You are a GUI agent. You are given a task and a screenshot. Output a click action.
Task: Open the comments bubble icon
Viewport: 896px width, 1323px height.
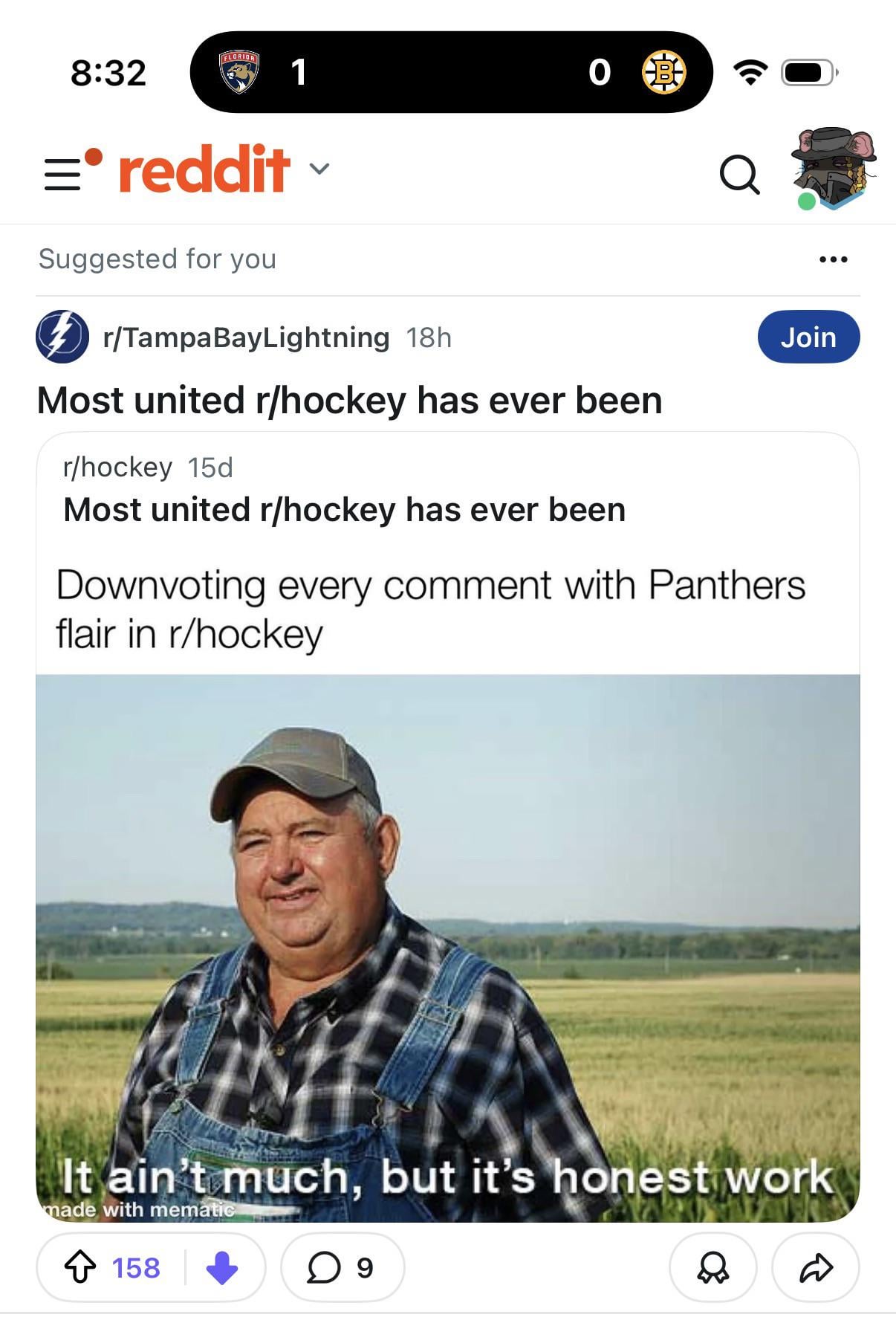pyautogui.click(x=324, y=1267)
